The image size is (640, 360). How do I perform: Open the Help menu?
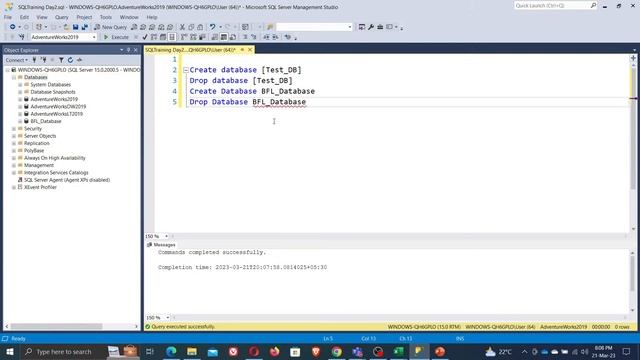(x=152, y=17)
